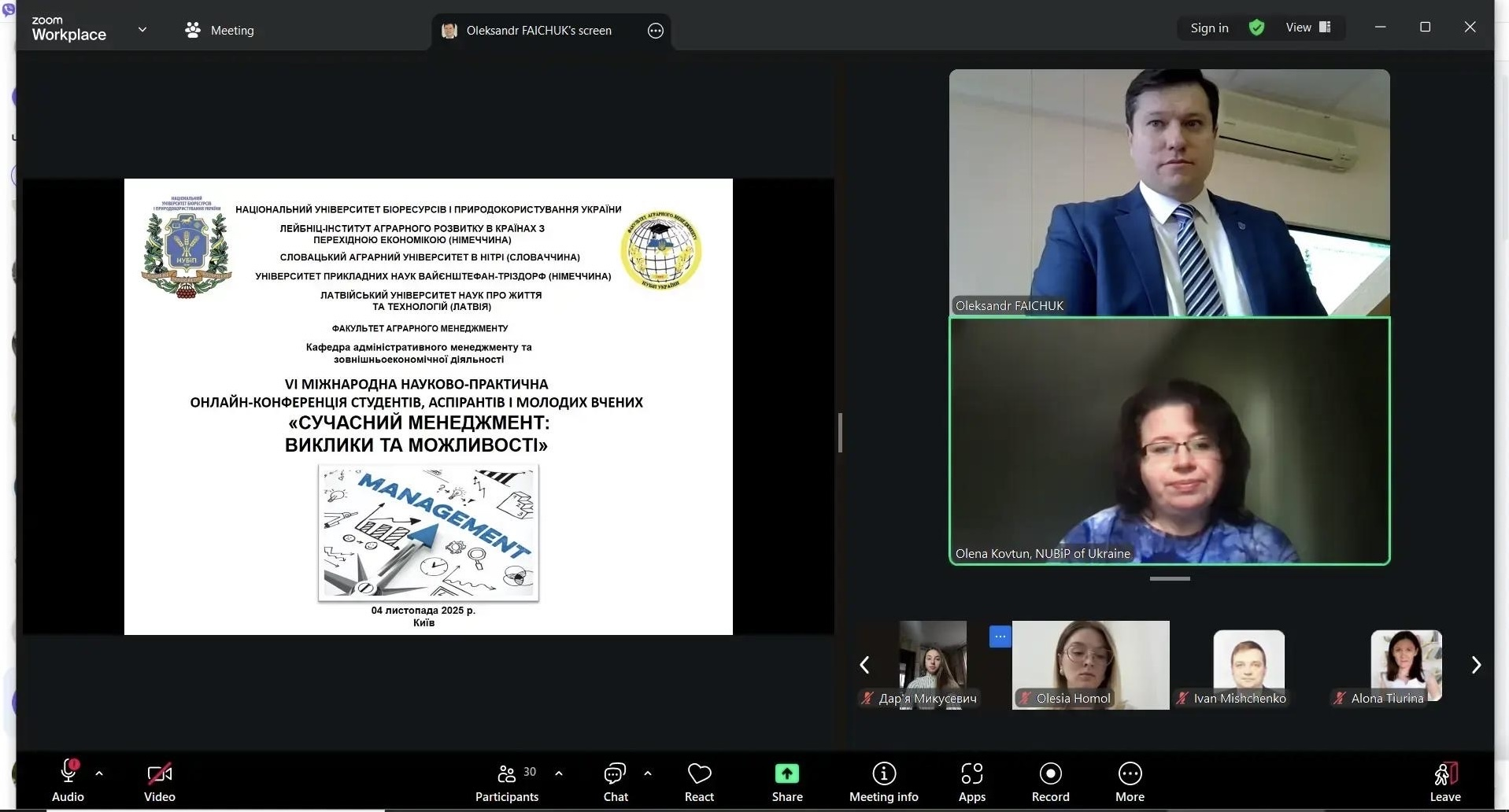
Task: Maximize the Zoom meeting window
Action: [1425, 27]
